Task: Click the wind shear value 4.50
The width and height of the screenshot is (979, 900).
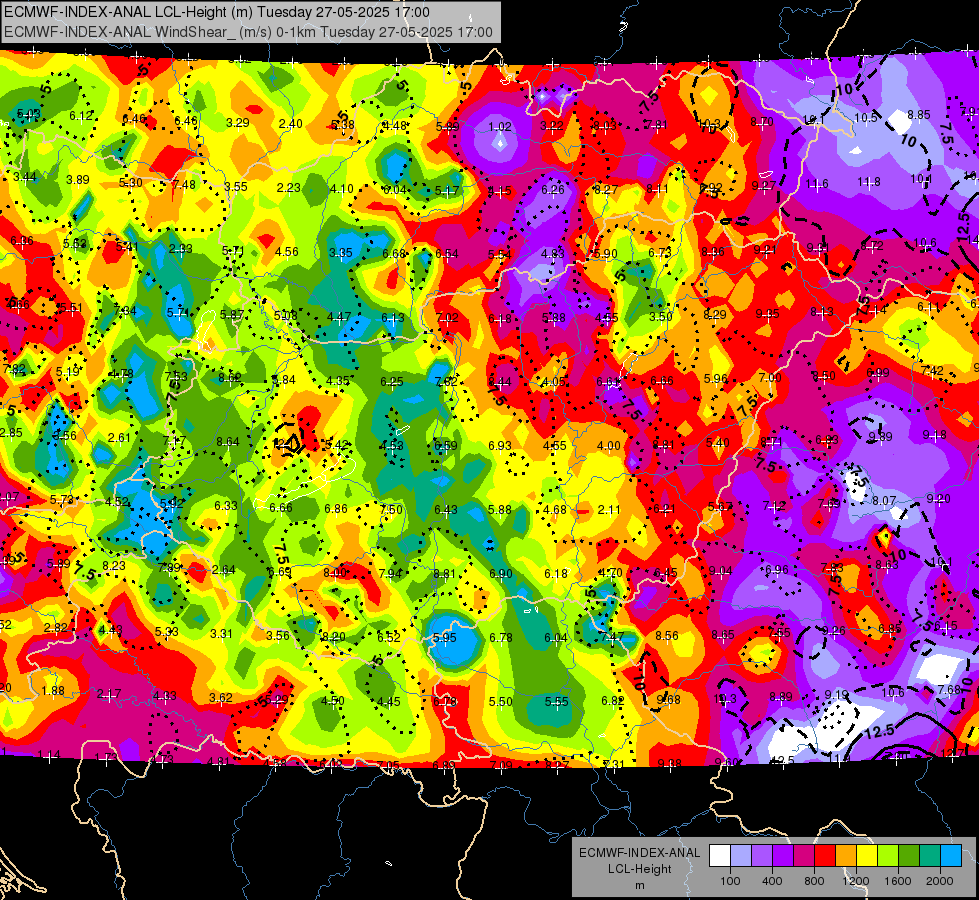Action: coord(332,701)
